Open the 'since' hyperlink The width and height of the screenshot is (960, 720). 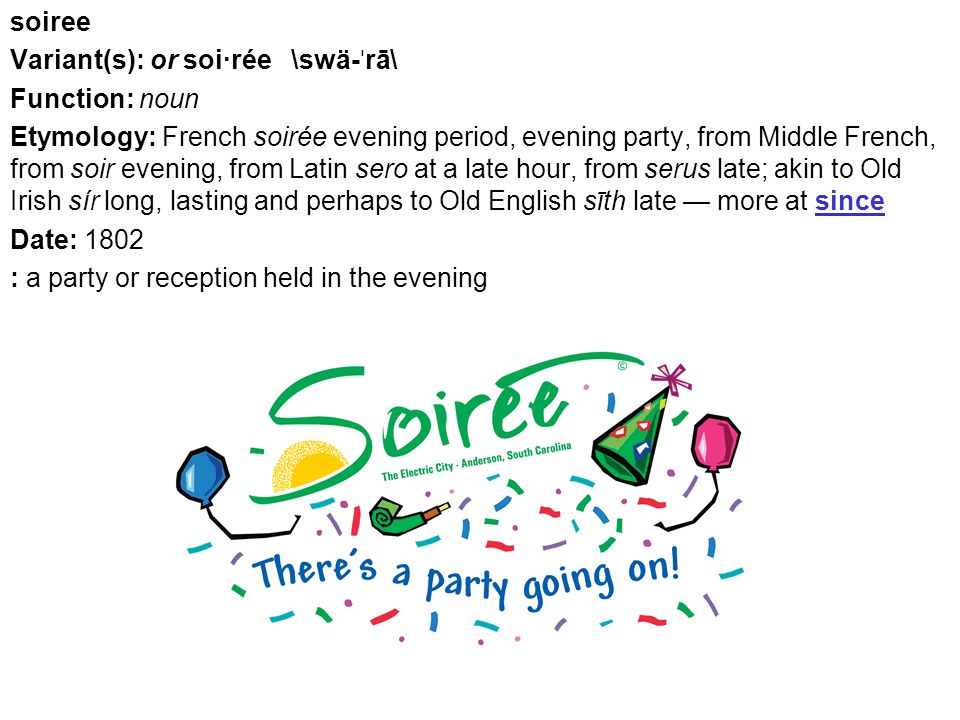(849, 201)
